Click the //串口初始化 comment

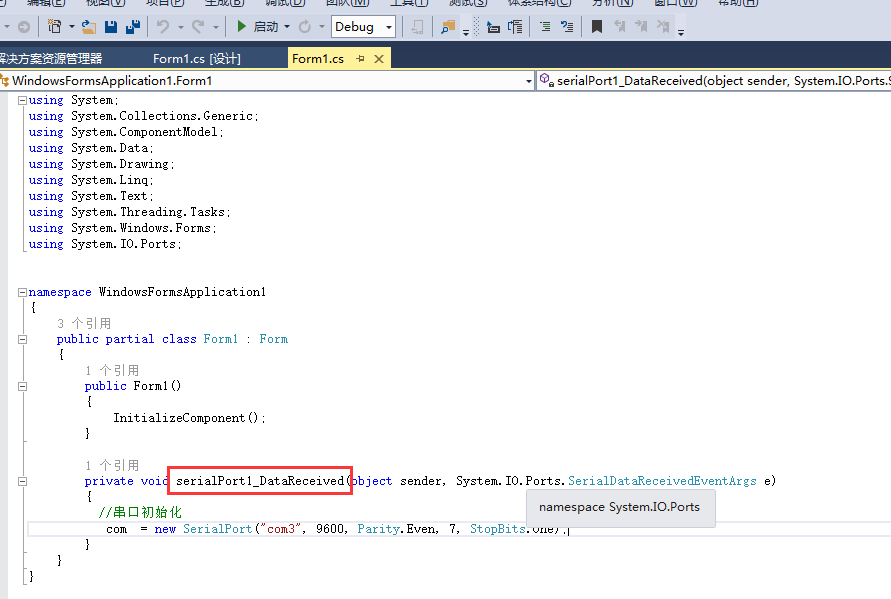coord(140,512)
